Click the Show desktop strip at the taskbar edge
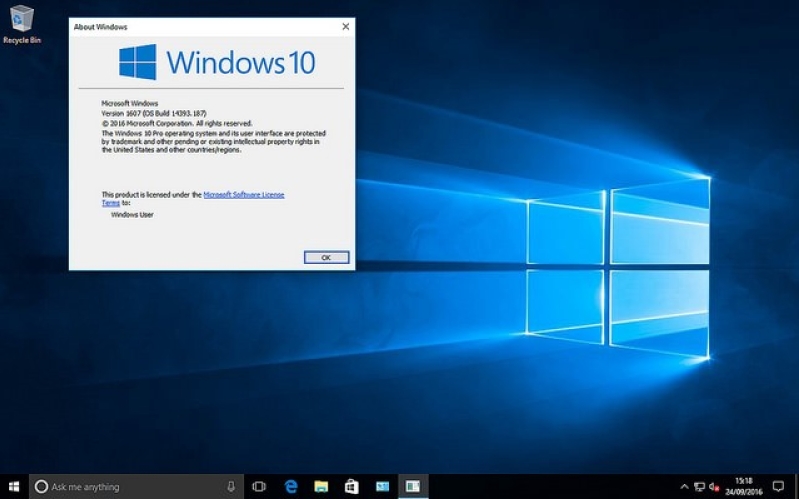The image size is (799, 499). pos(796,487)
